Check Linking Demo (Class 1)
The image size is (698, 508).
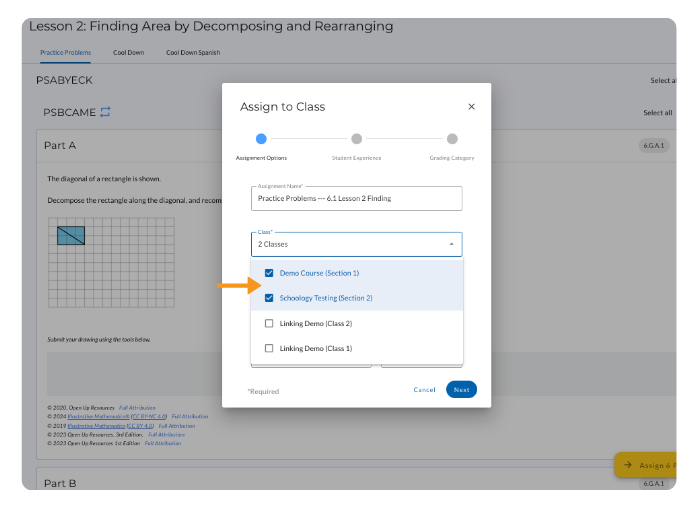tap(269, 348)
